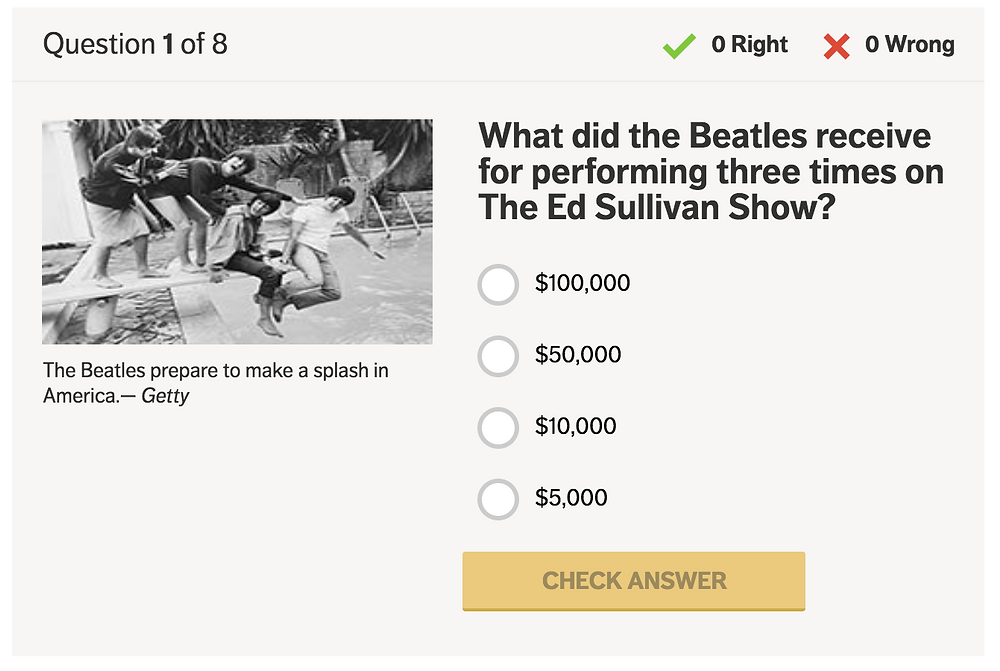Click the total count 8 in counter

coord(219,44)
